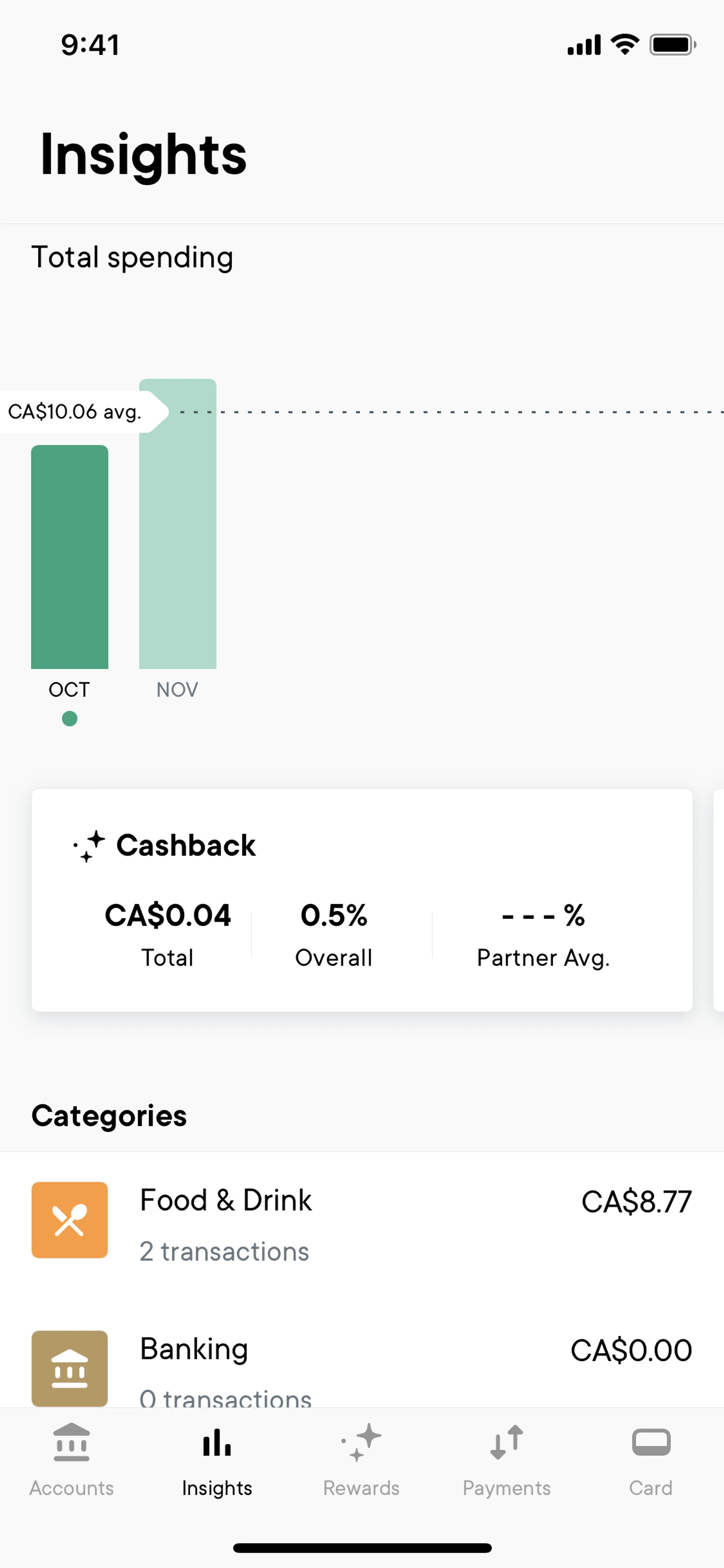The height and width of the screenshot is (1568, 724).
Task: Tap the CA$0.04 Total cashback value
Action: point(168,915)
